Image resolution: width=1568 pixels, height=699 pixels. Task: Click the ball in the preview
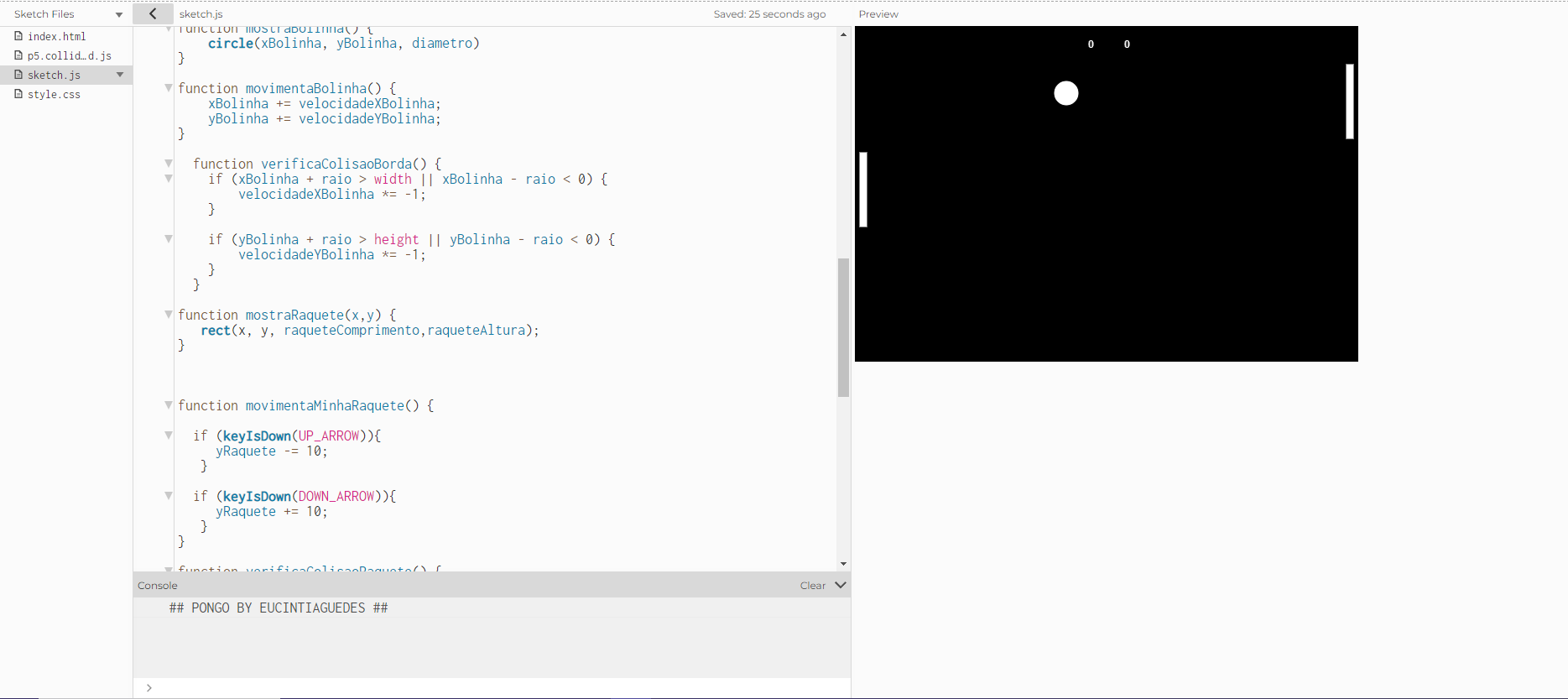[1066, 93]
